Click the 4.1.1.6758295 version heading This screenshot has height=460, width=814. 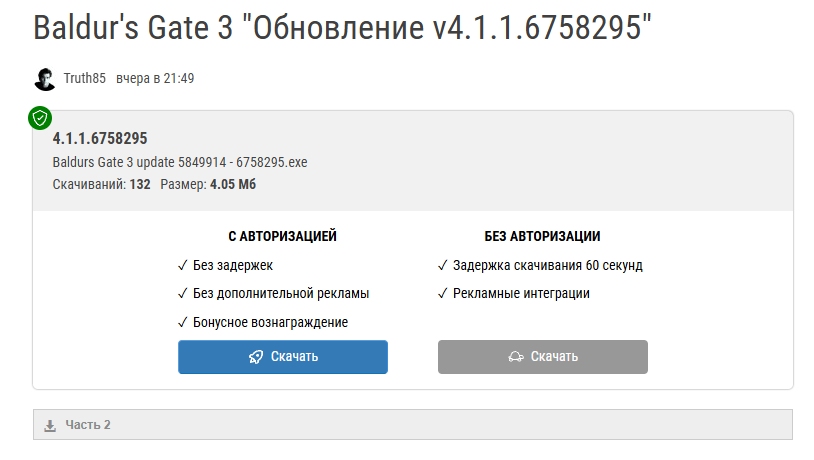[100, 139]
